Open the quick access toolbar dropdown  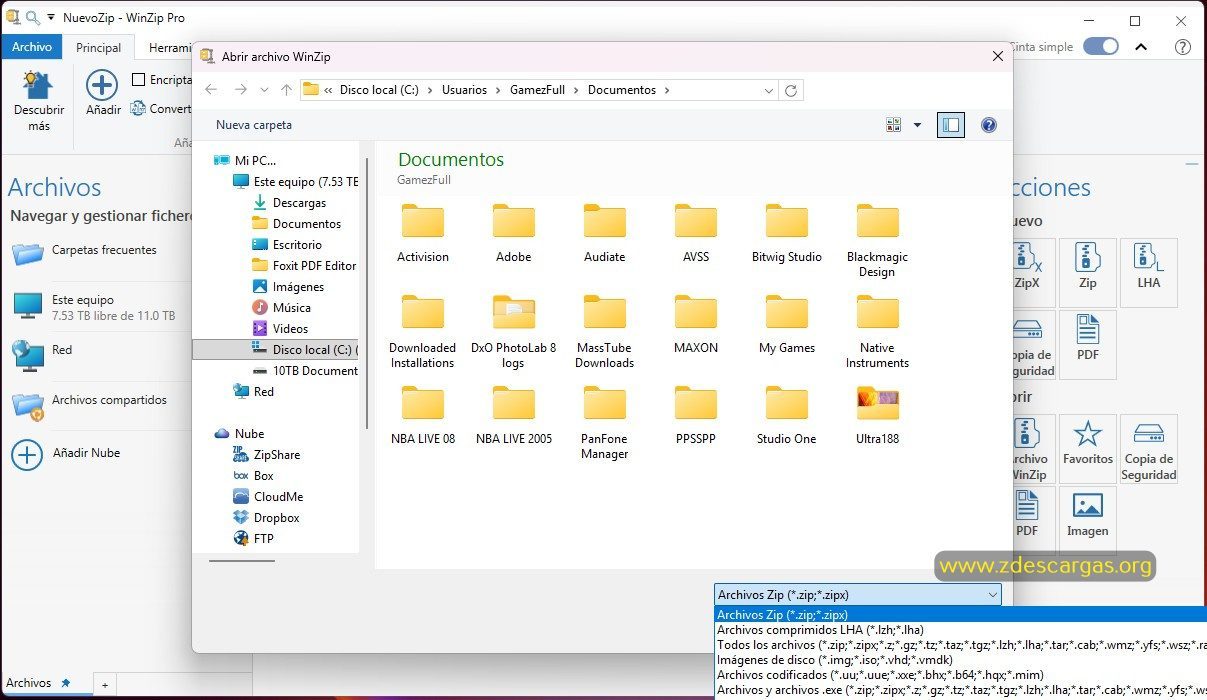pyautogui.click(x=51, y=18)
